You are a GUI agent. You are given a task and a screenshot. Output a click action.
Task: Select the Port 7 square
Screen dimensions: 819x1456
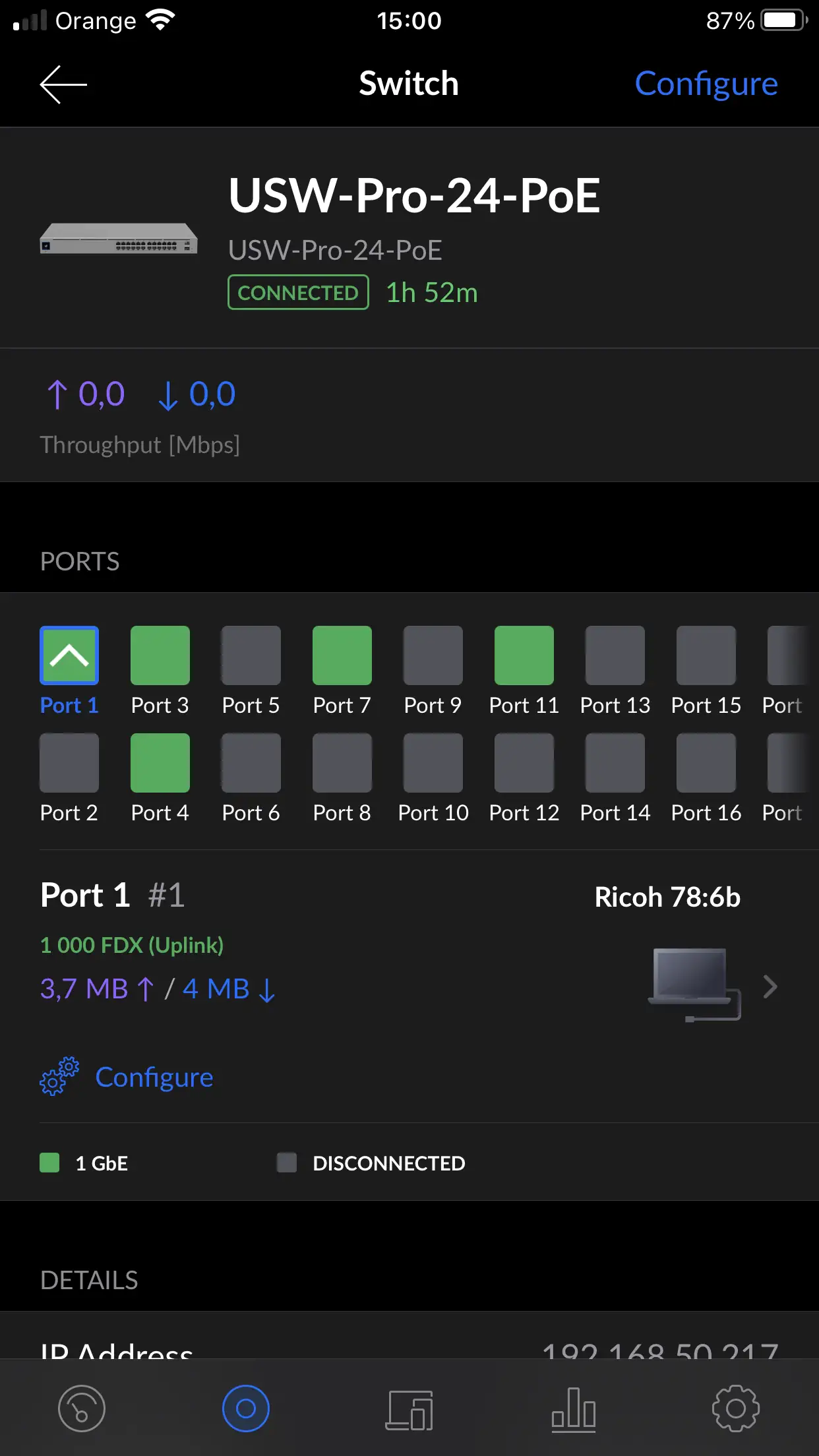[342, 655]
